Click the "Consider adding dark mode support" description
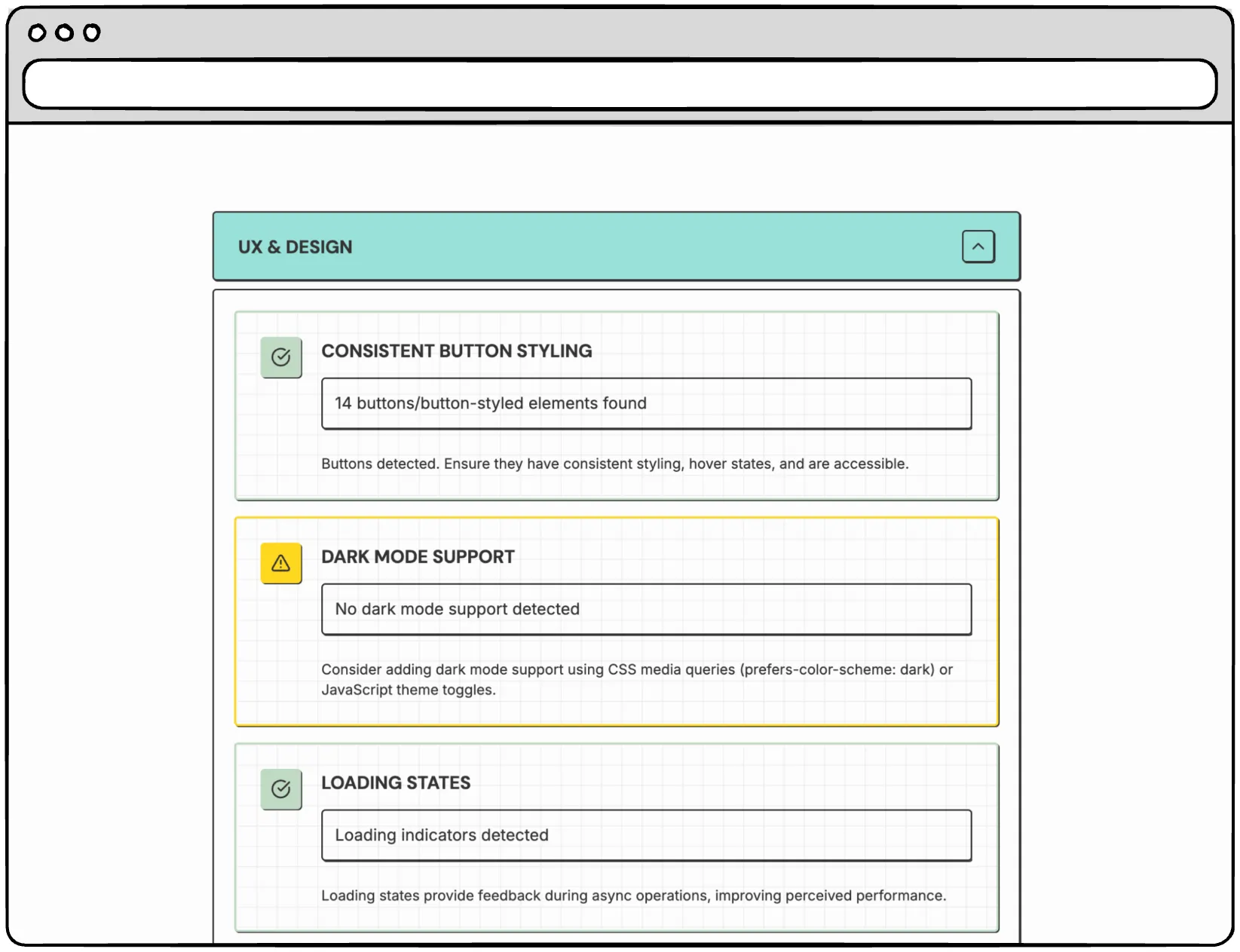 (x=637, y=679)
